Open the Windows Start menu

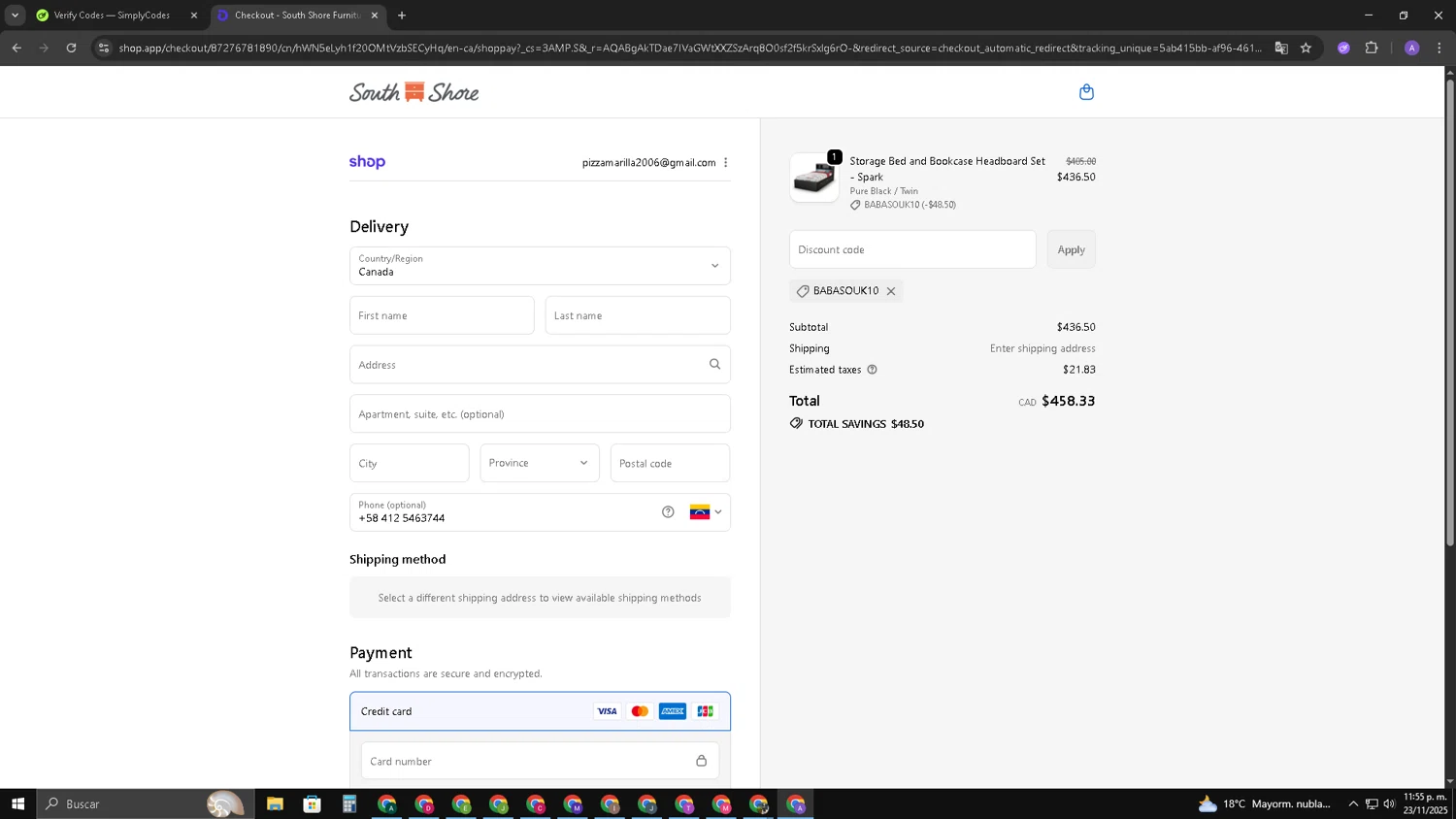tap(17, 803)
